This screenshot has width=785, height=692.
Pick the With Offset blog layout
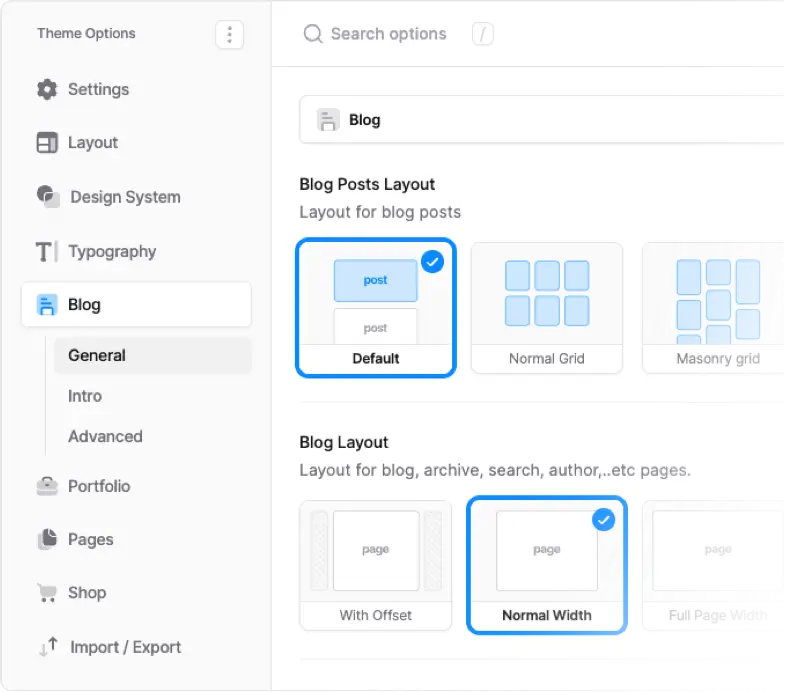click(x=376, y=564)
